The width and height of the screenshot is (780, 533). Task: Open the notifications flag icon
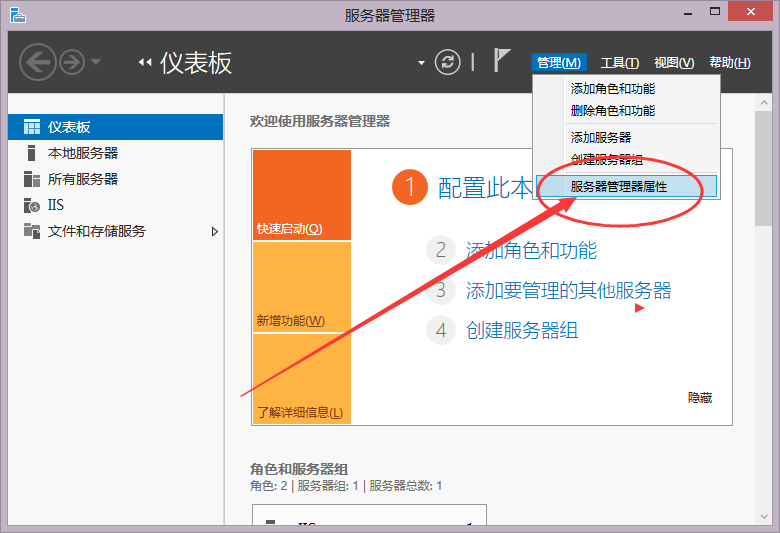coord(501,60)
